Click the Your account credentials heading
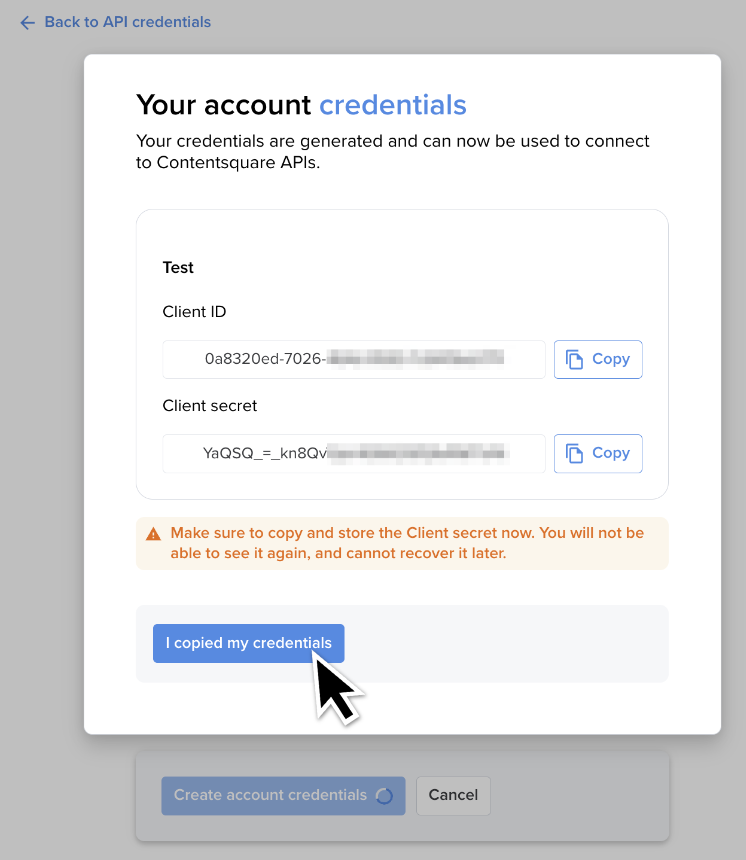Screen dimensions: 746x860 pos(300,104)
